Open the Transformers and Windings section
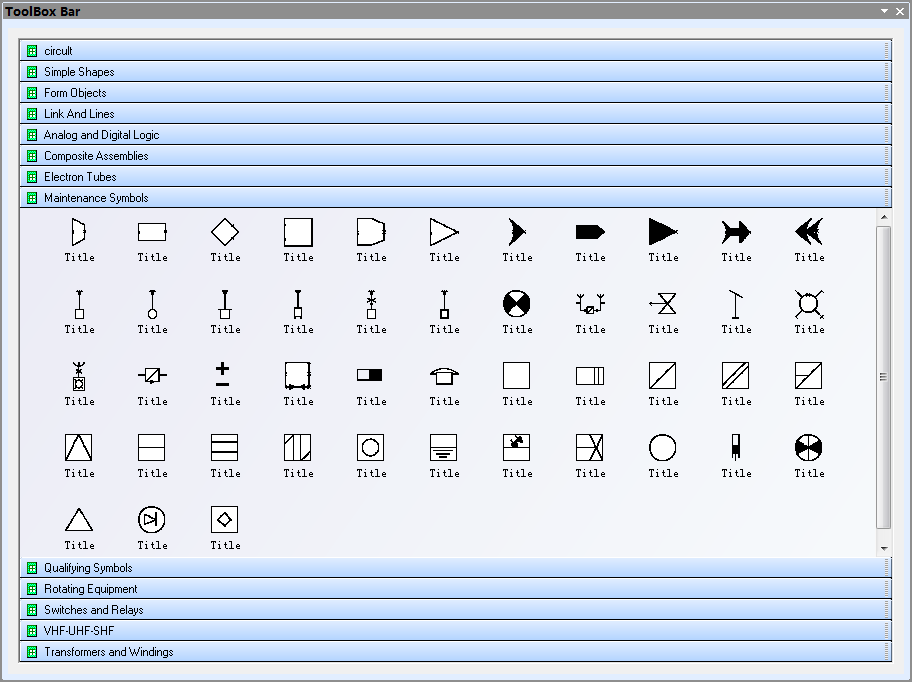 (x=108, y=652)
